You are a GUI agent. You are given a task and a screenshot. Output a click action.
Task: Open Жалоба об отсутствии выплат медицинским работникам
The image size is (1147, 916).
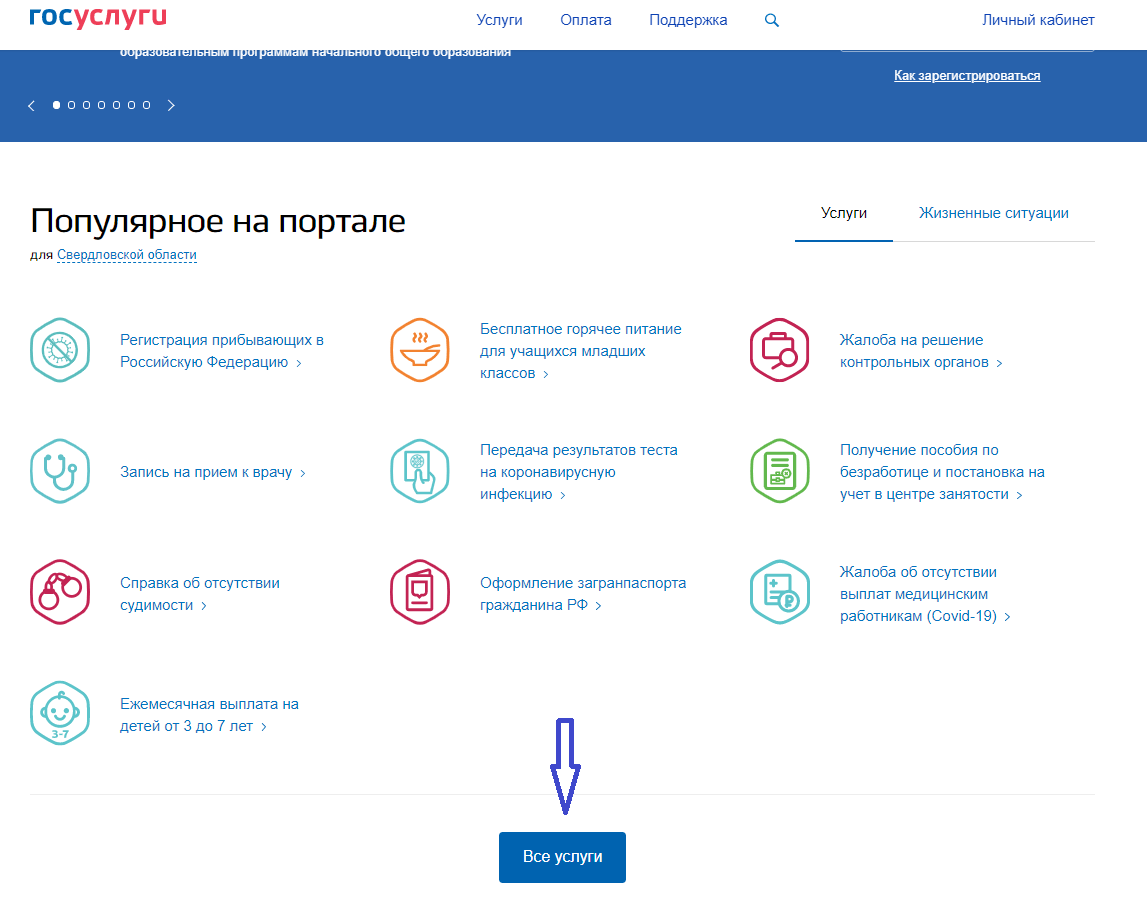point(925,593)
